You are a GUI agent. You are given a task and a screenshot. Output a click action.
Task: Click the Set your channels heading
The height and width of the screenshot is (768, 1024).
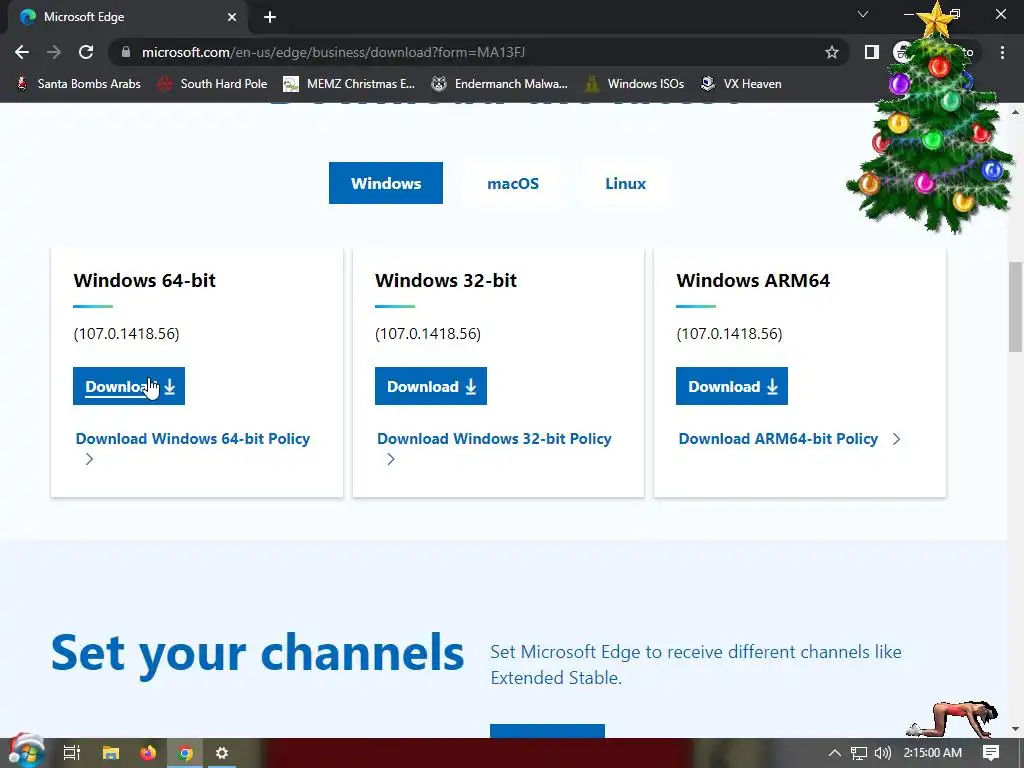(257, 653)
